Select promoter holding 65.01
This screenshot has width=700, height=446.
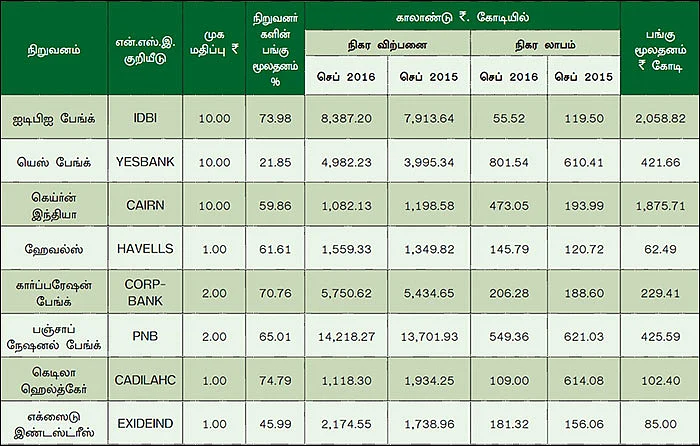(275, 337)
